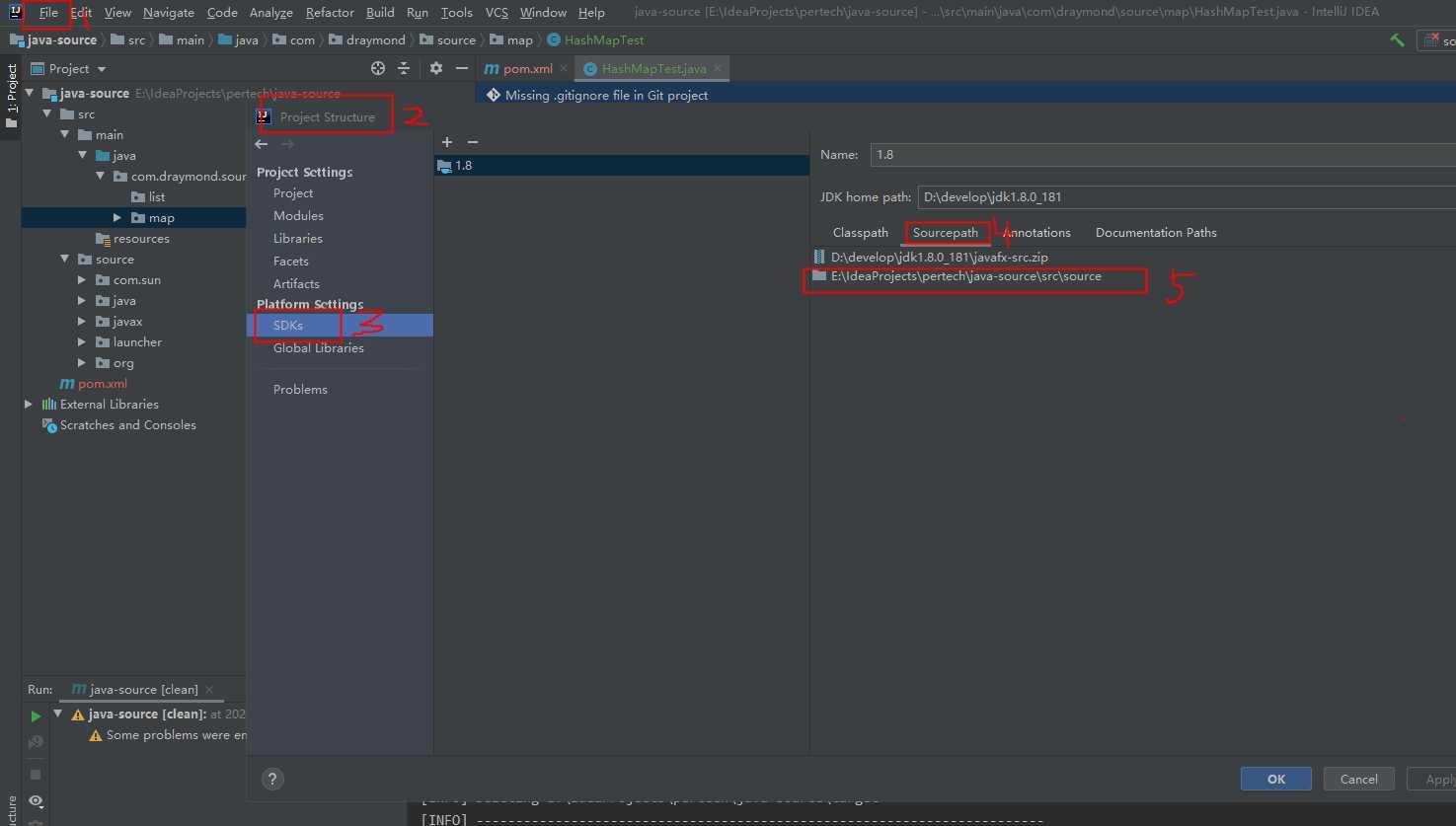Open the File menu
Viewport: 1456px width, 826px height.
[48, 13]
